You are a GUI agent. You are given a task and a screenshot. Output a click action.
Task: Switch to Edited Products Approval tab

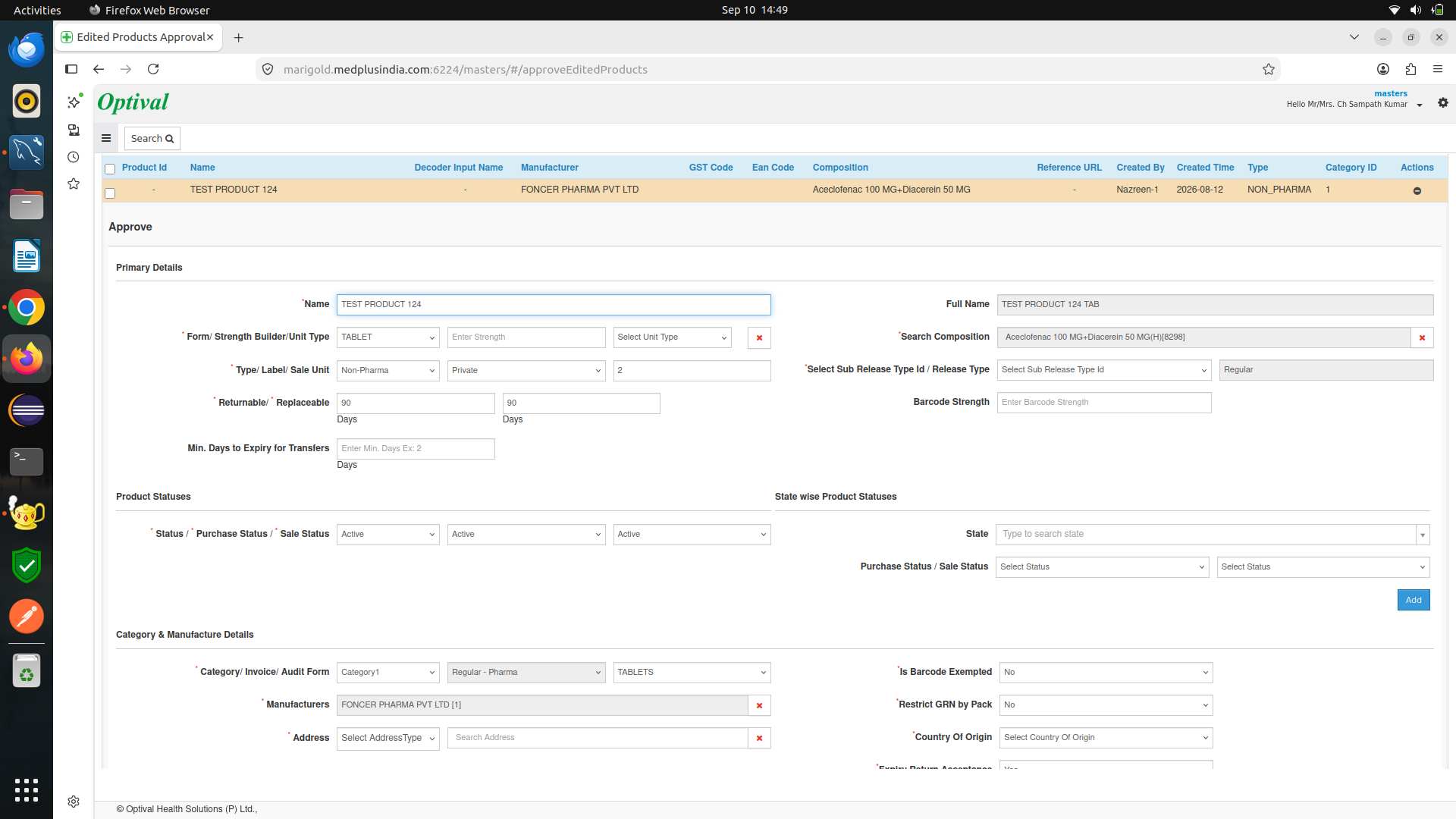point(137,37)
